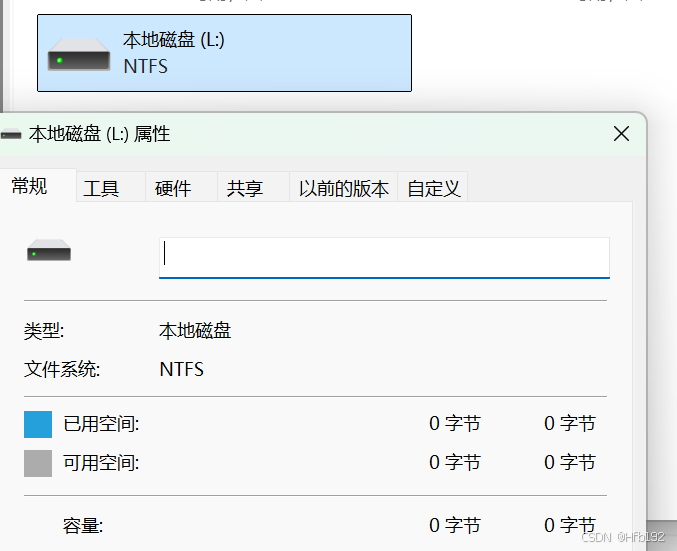The image size is (677, 551).
Task: Click the drive icon beside the name field
Action: pyautogui.click(x=49, y=250)
